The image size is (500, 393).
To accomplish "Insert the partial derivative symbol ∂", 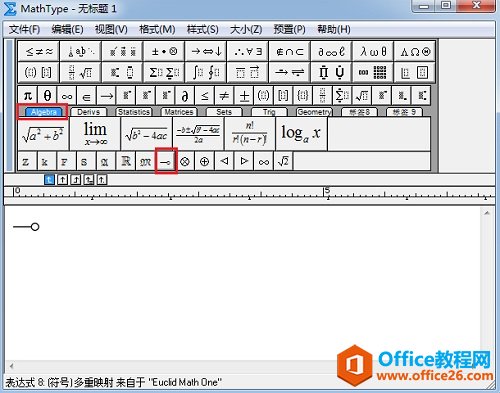I will pyautogui.click(x=185, y=96).
